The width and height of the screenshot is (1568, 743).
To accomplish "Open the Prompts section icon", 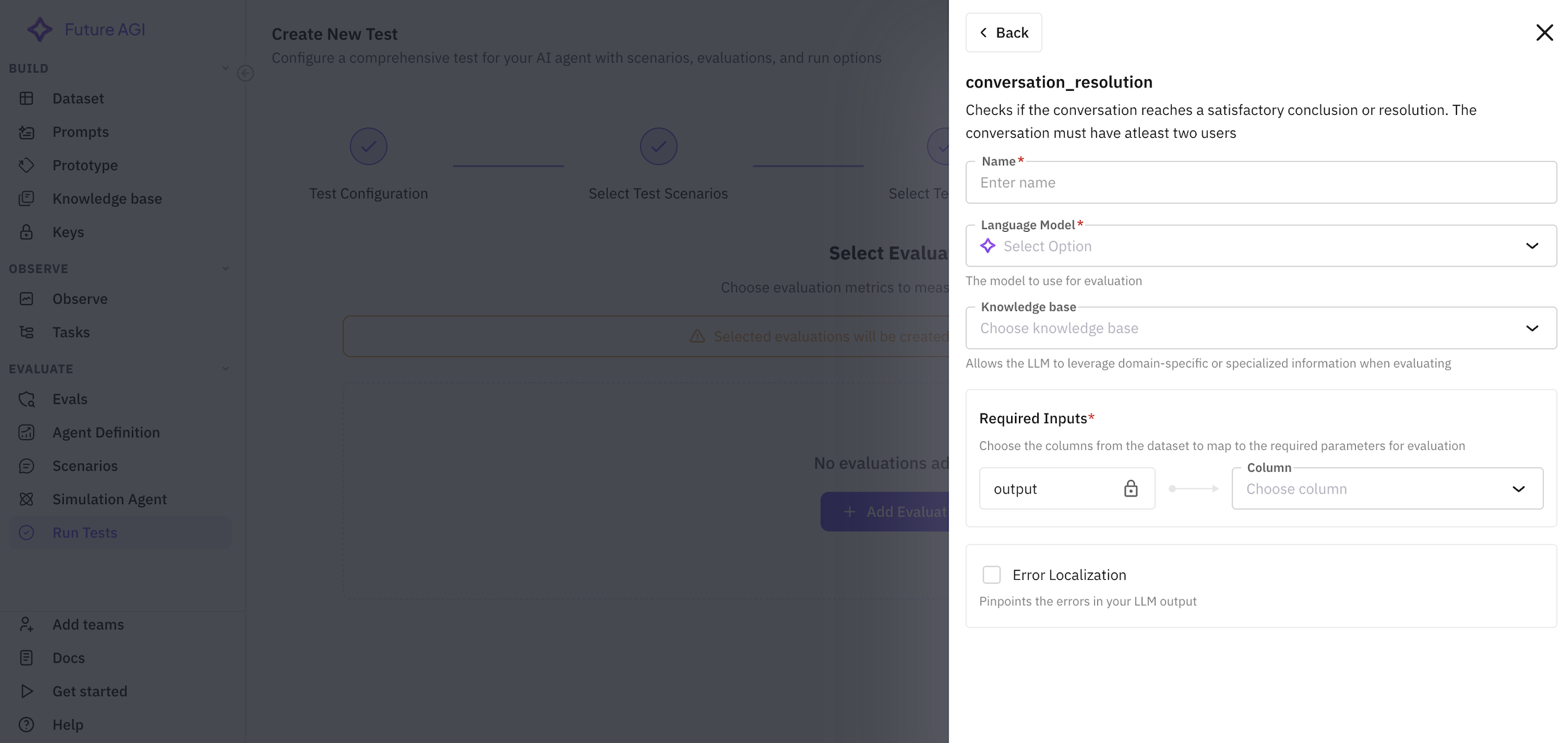I will pos(27,132).
